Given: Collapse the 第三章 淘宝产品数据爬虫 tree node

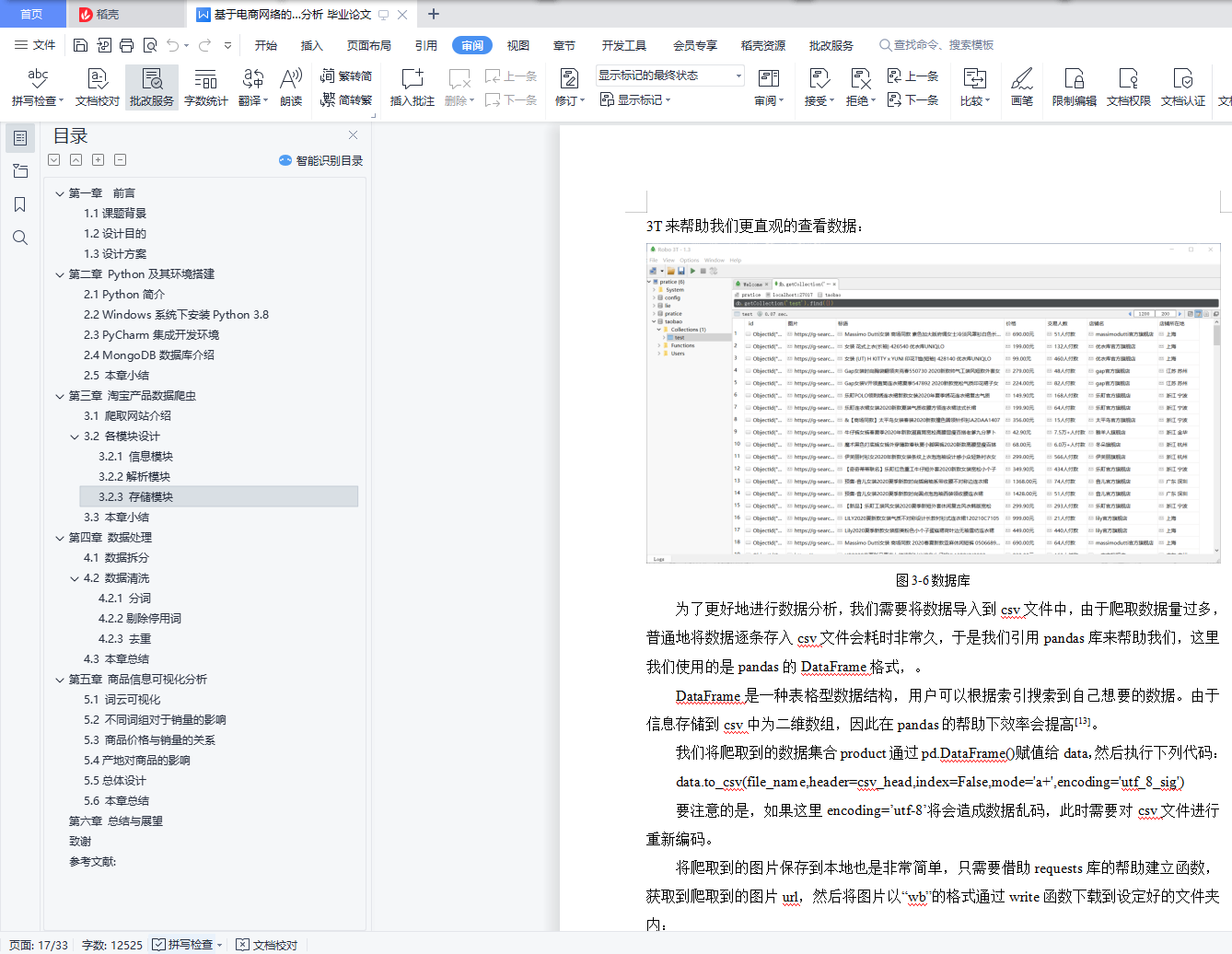Looking at the screenshot, I should (60, 396).
